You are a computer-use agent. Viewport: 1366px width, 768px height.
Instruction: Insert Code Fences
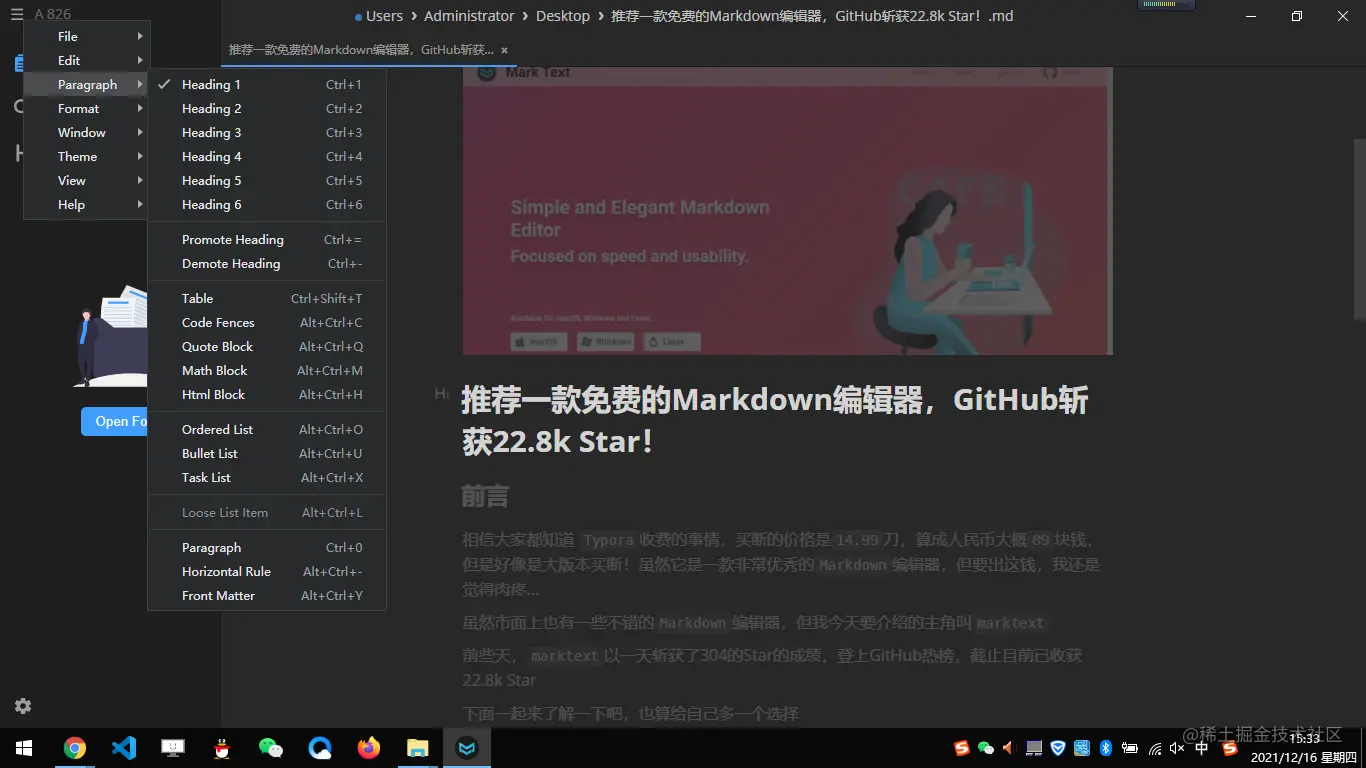(x=267, y=323)
